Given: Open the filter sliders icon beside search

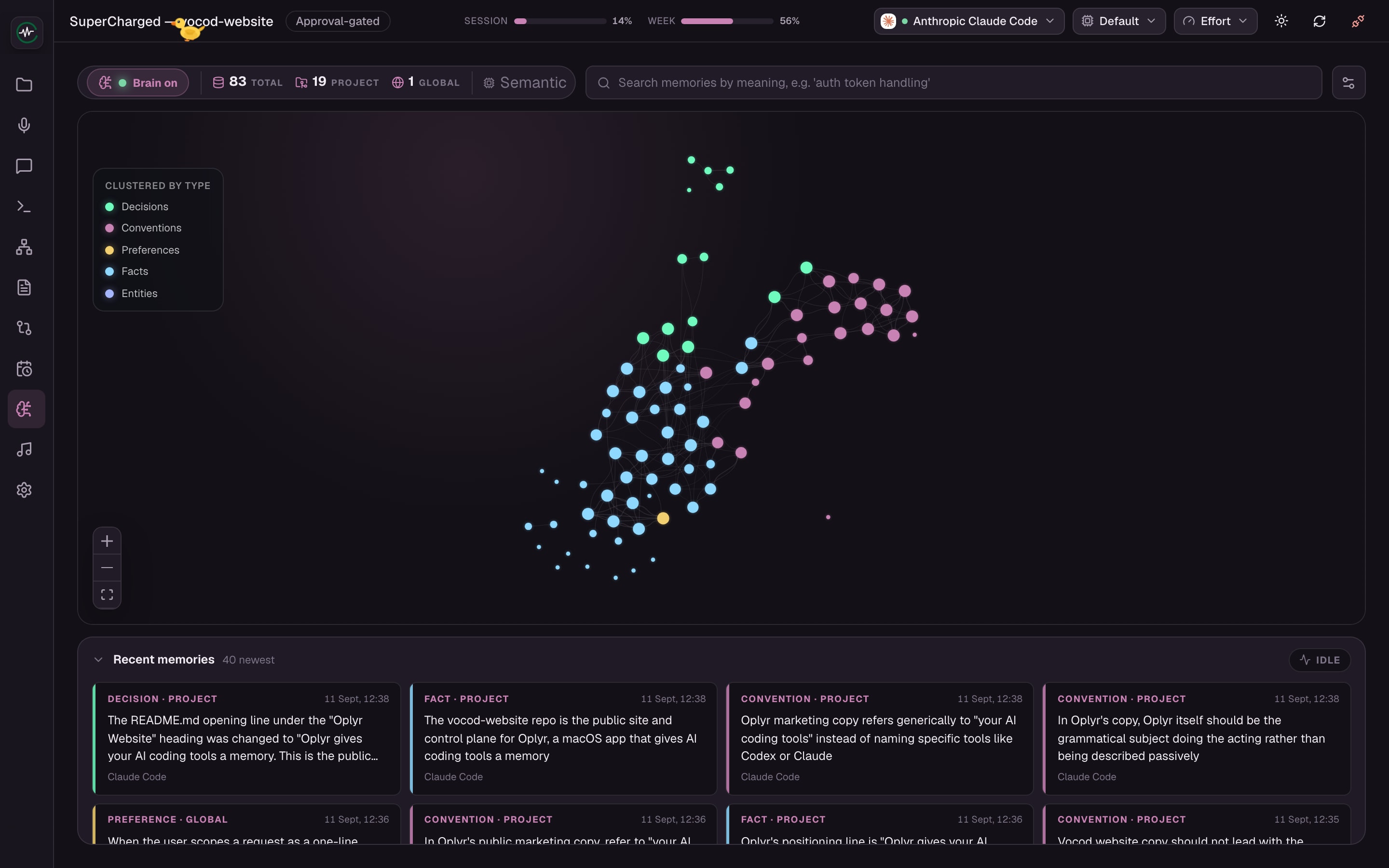Looking at the screenshot, I should click(1348, 82).
